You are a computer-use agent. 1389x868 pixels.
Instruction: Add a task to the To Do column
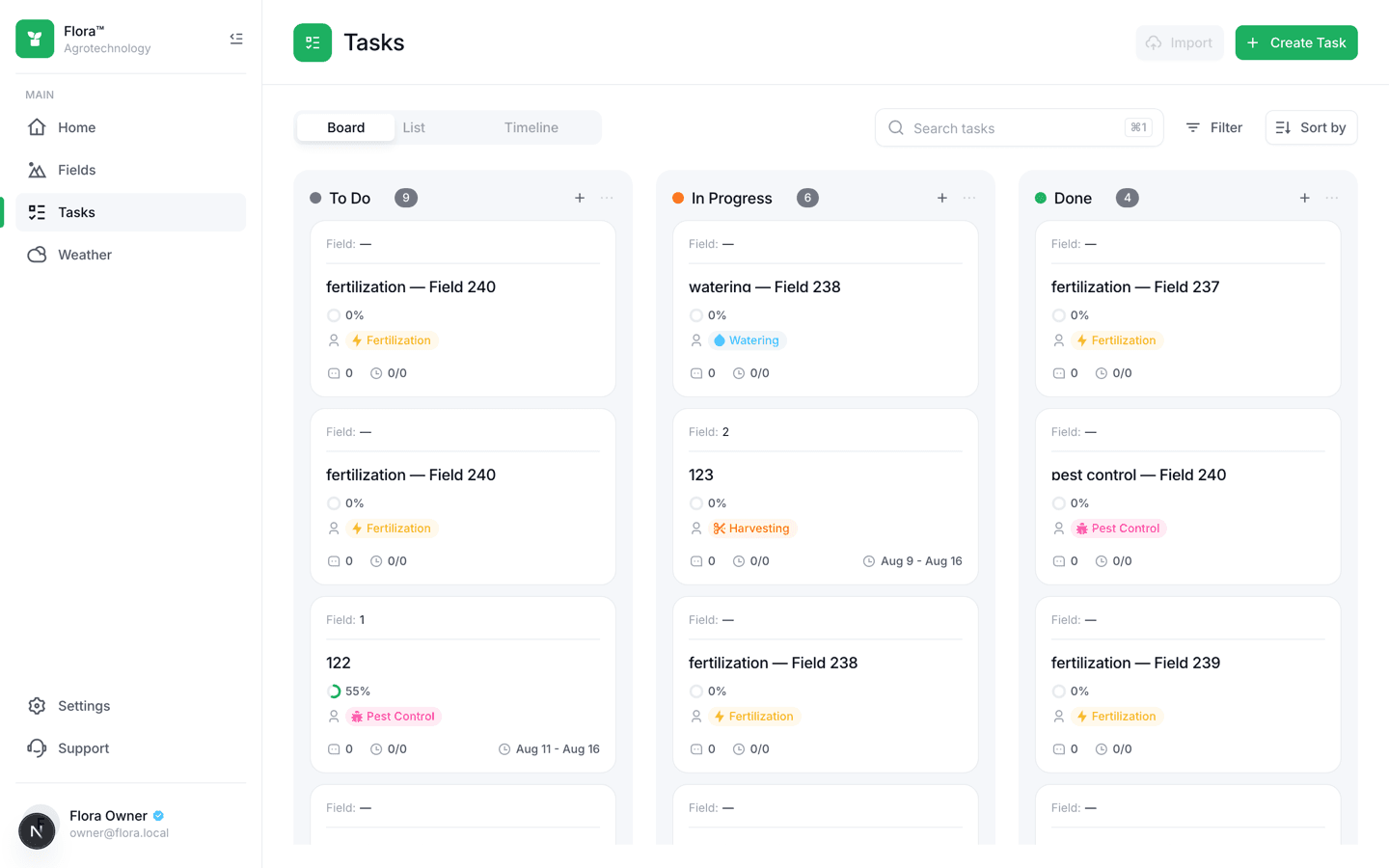coord(580,198)
